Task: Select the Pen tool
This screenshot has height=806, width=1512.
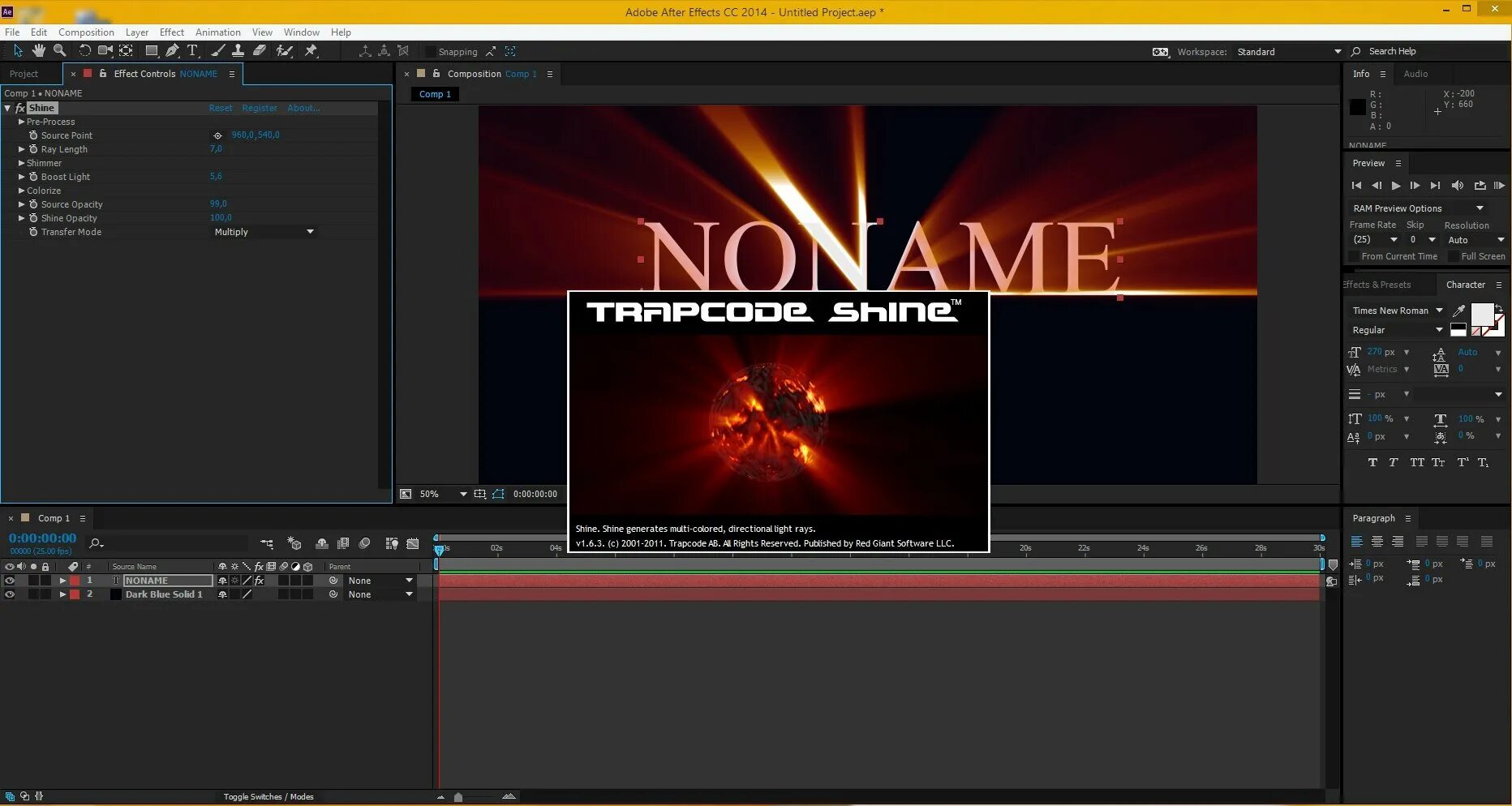Action: pos(172,51)
